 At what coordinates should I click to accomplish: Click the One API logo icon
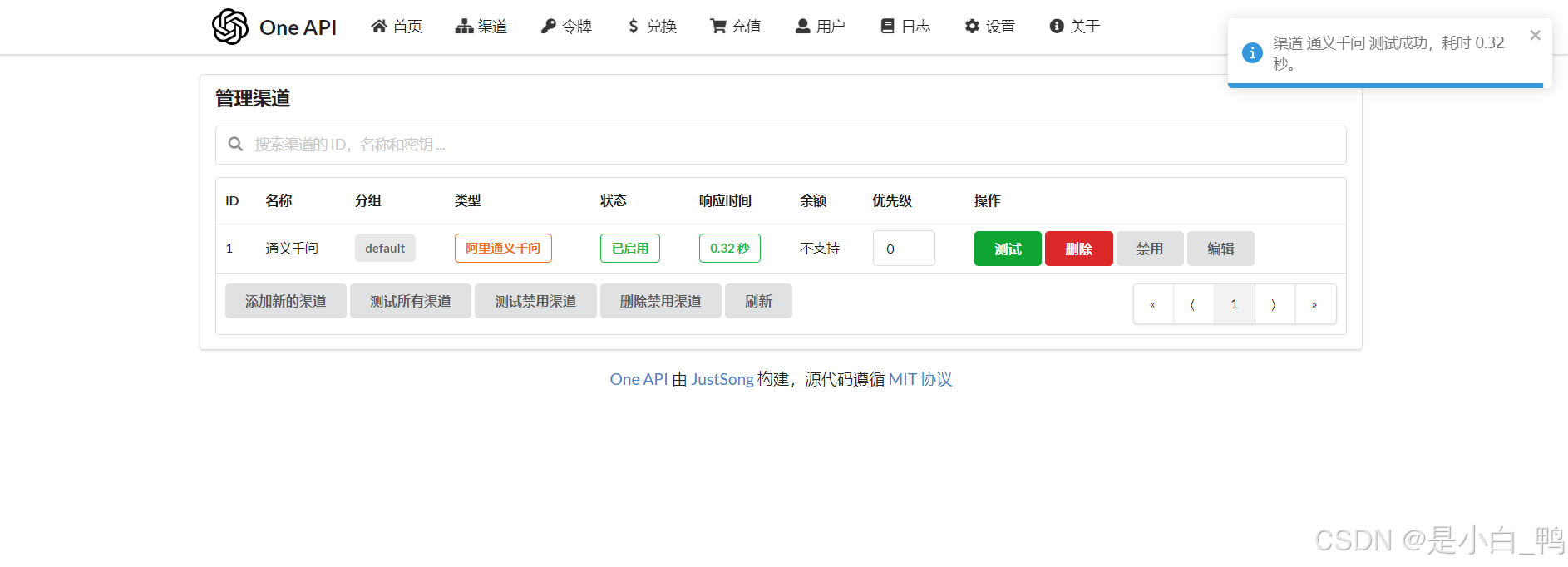tap(230, 27)
